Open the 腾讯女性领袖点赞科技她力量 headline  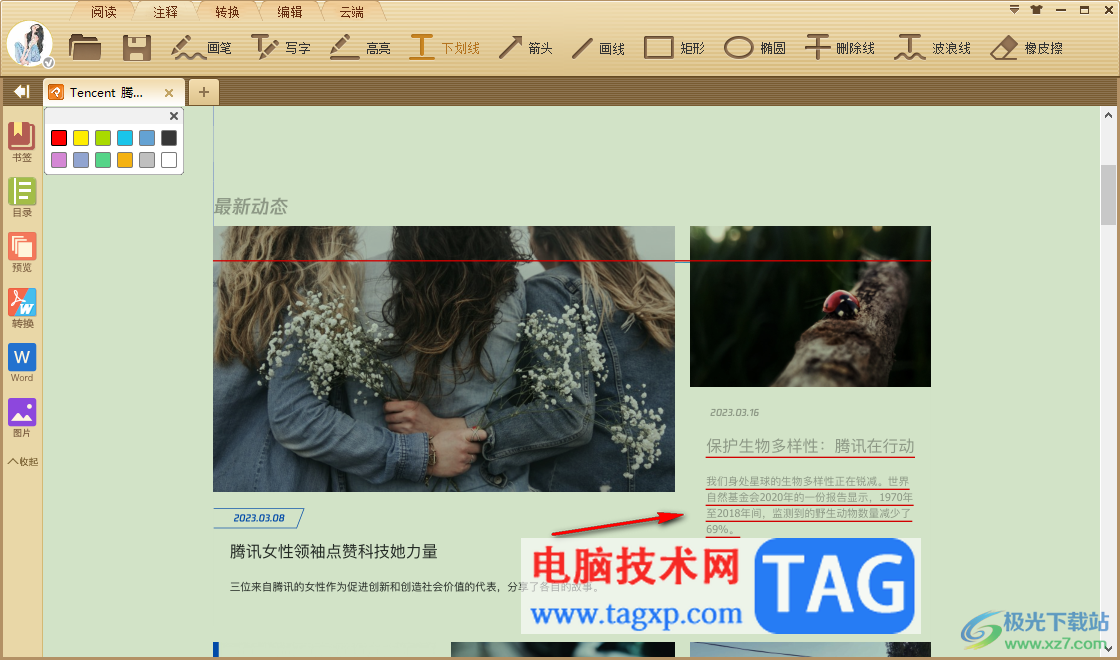(334, 551)
